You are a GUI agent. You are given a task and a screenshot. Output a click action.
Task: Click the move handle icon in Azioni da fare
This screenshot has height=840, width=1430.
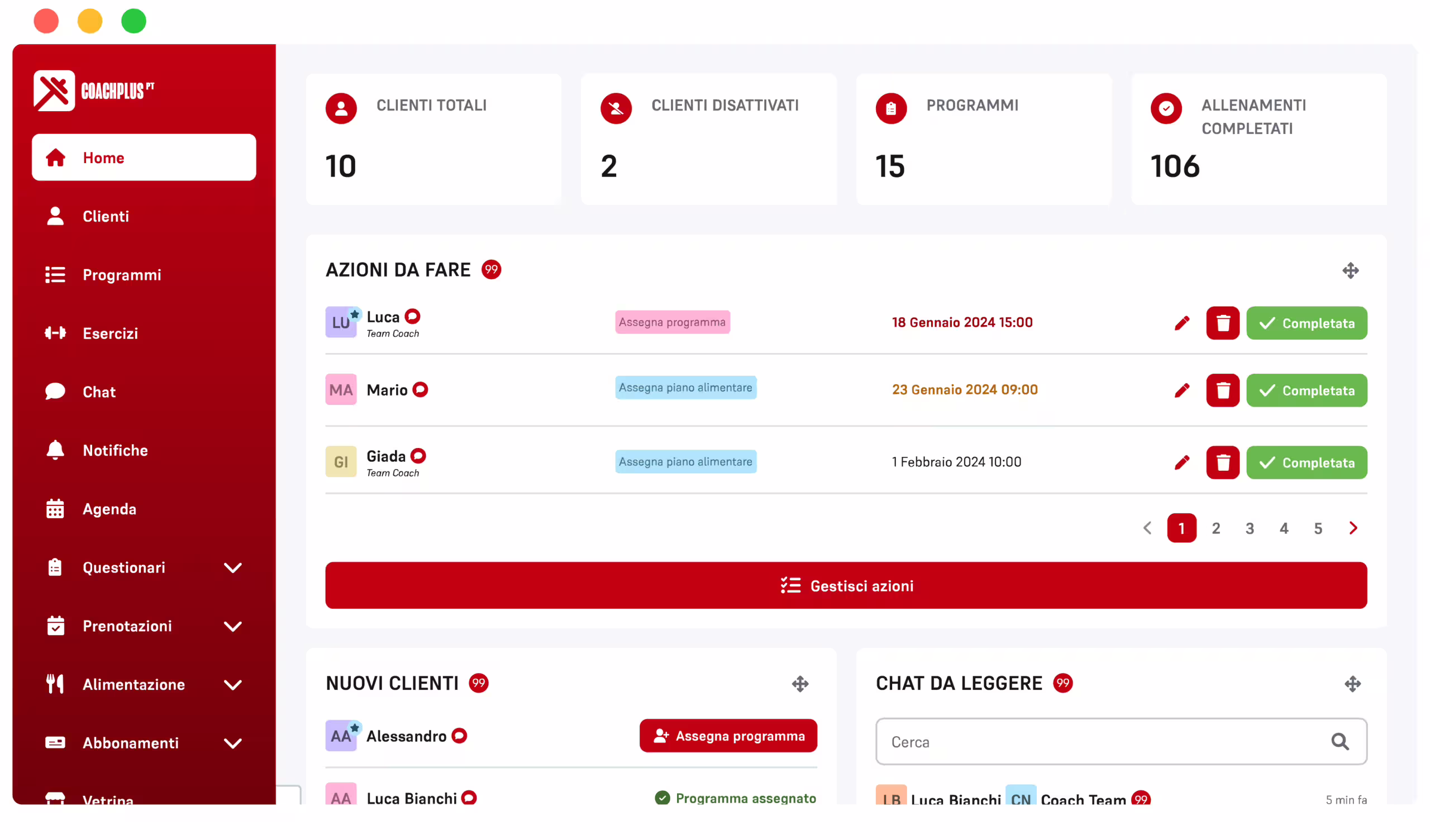coord(1350,270)
